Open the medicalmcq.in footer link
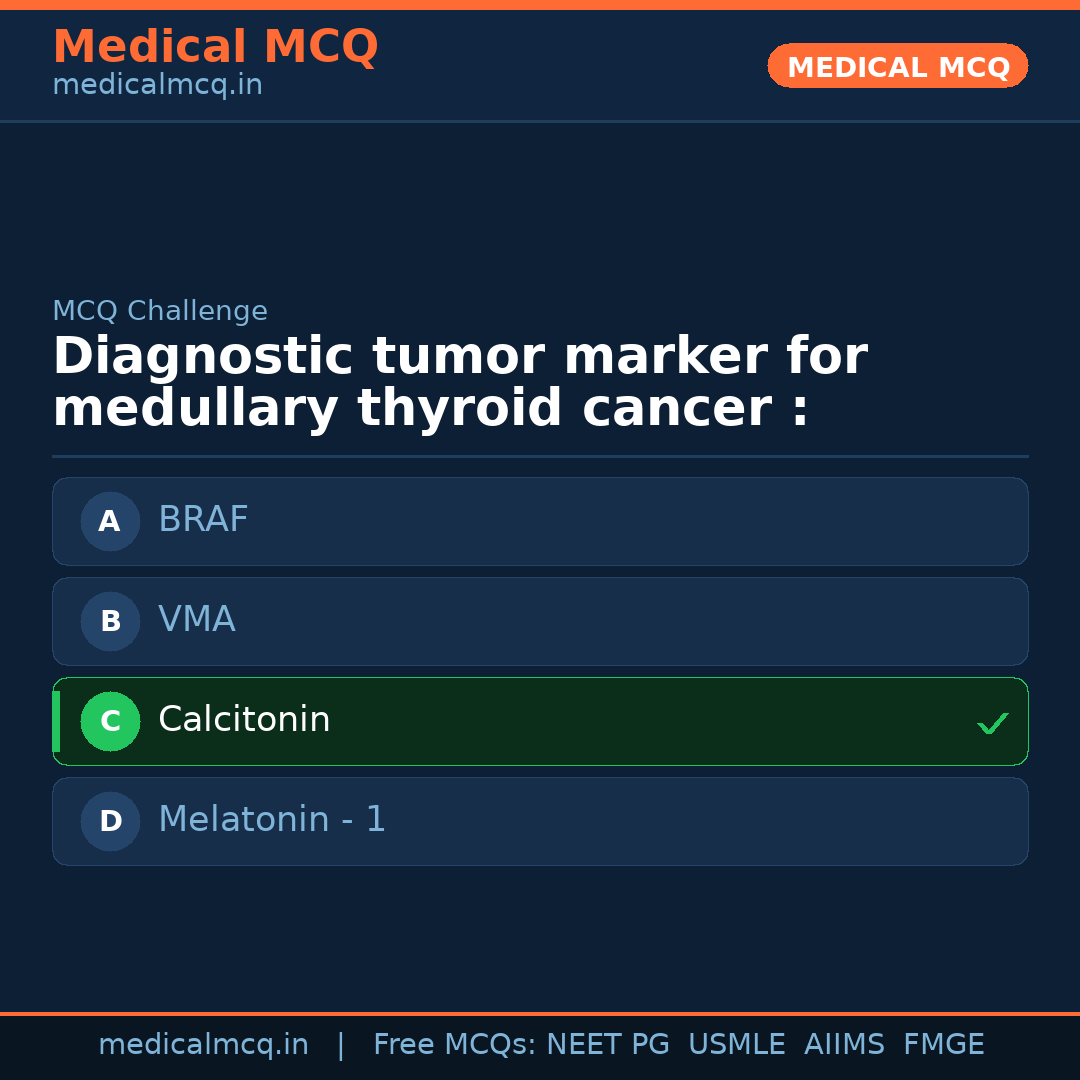 (x=203, y=1045)
